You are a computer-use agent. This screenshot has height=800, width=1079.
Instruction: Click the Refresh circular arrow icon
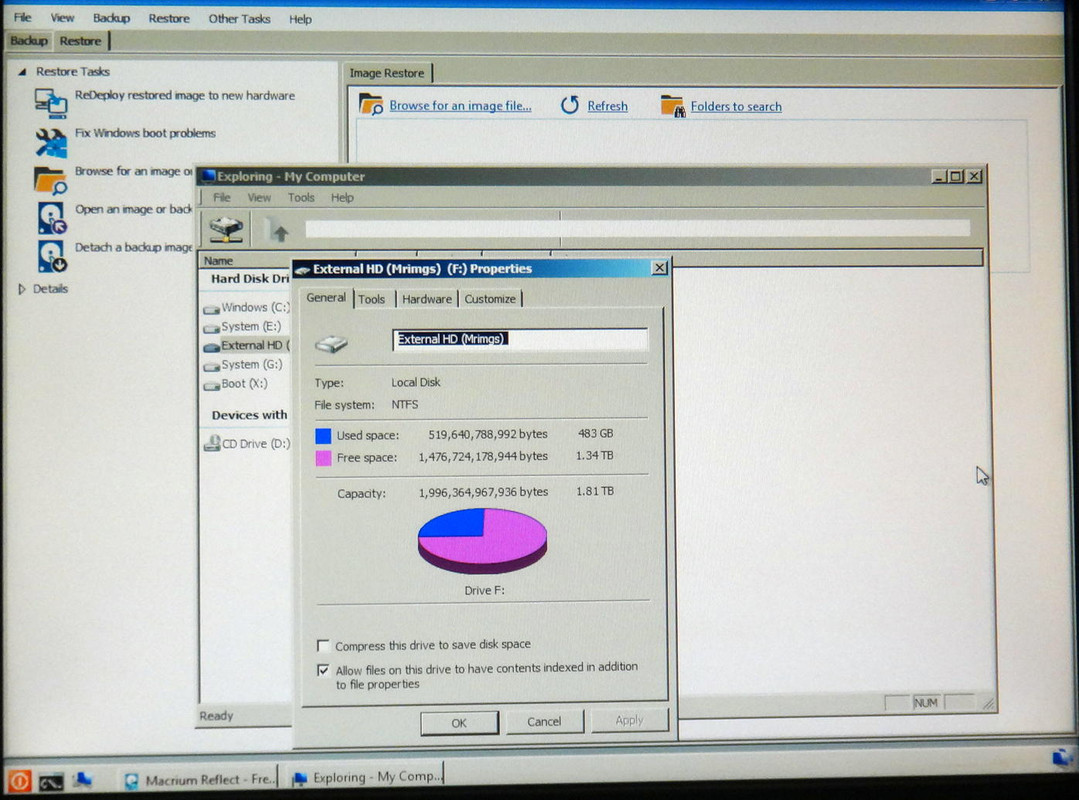pos(570,105)
